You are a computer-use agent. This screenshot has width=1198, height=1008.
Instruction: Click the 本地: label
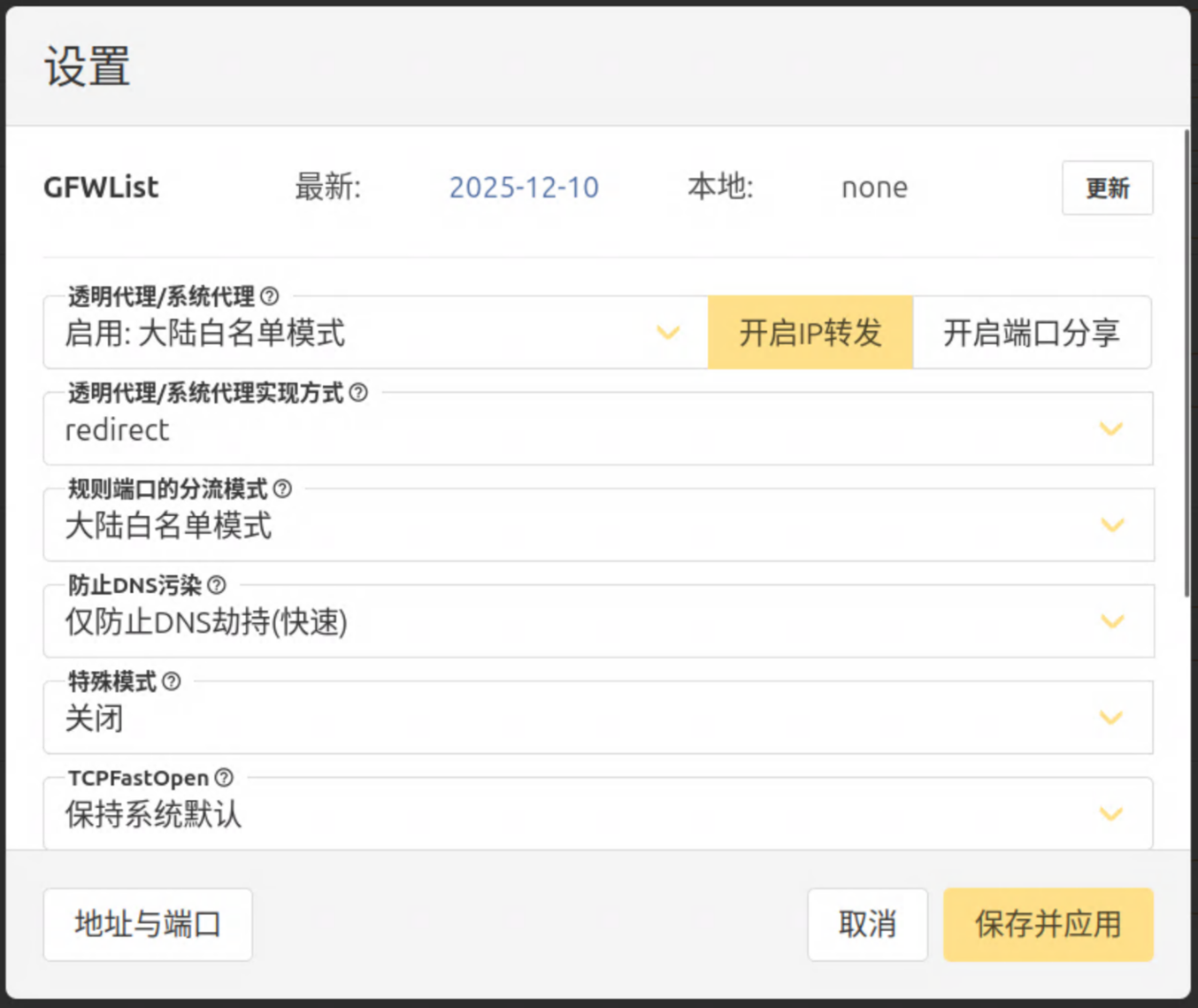point(720,188)
